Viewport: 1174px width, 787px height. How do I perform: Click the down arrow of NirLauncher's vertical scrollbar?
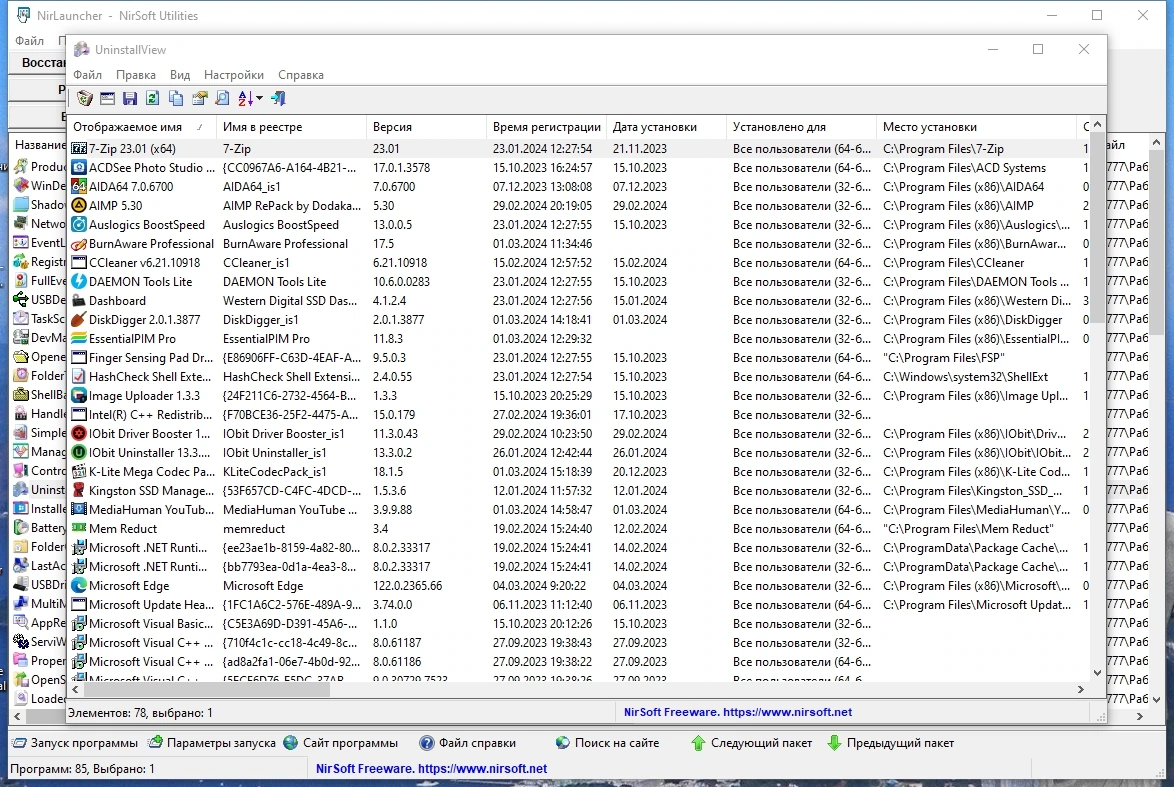(x=1156, y=699)
